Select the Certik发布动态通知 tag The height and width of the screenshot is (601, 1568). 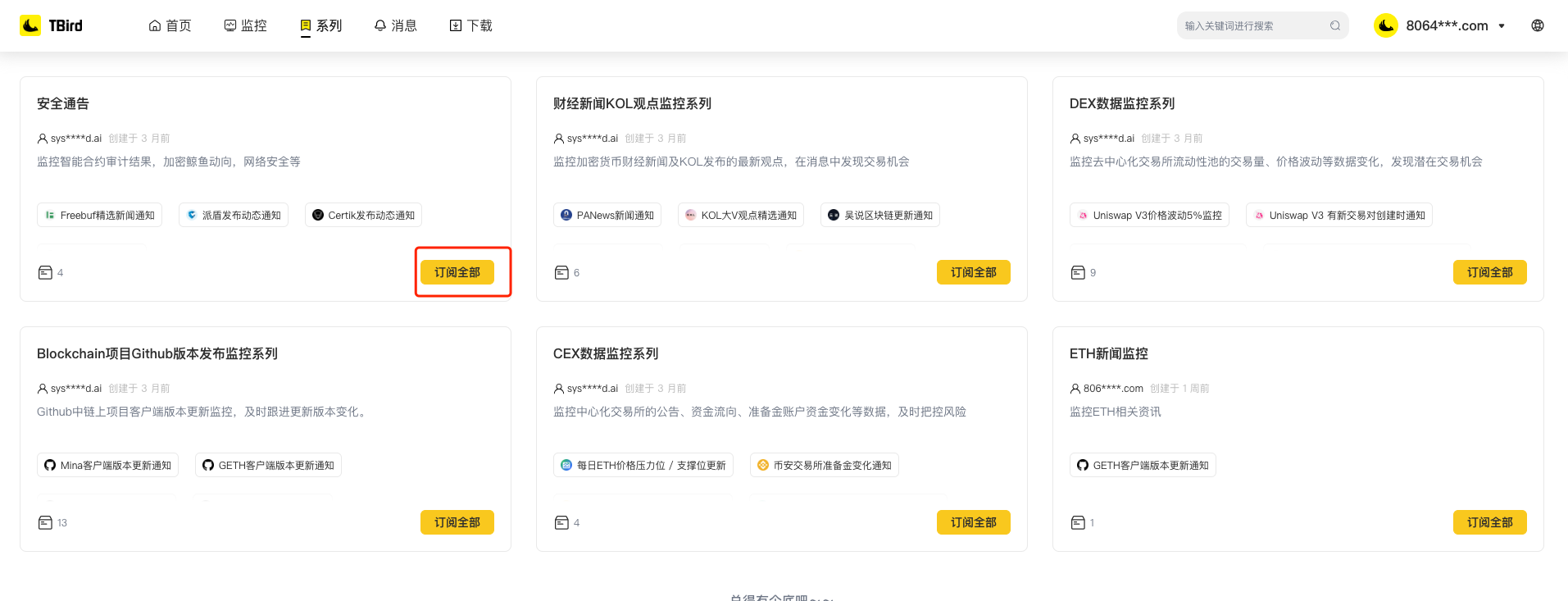[x=363, y=215]
